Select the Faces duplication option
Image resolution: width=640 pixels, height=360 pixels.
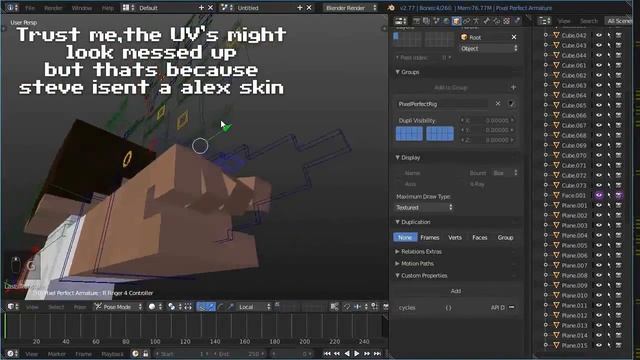coord(480,237)
